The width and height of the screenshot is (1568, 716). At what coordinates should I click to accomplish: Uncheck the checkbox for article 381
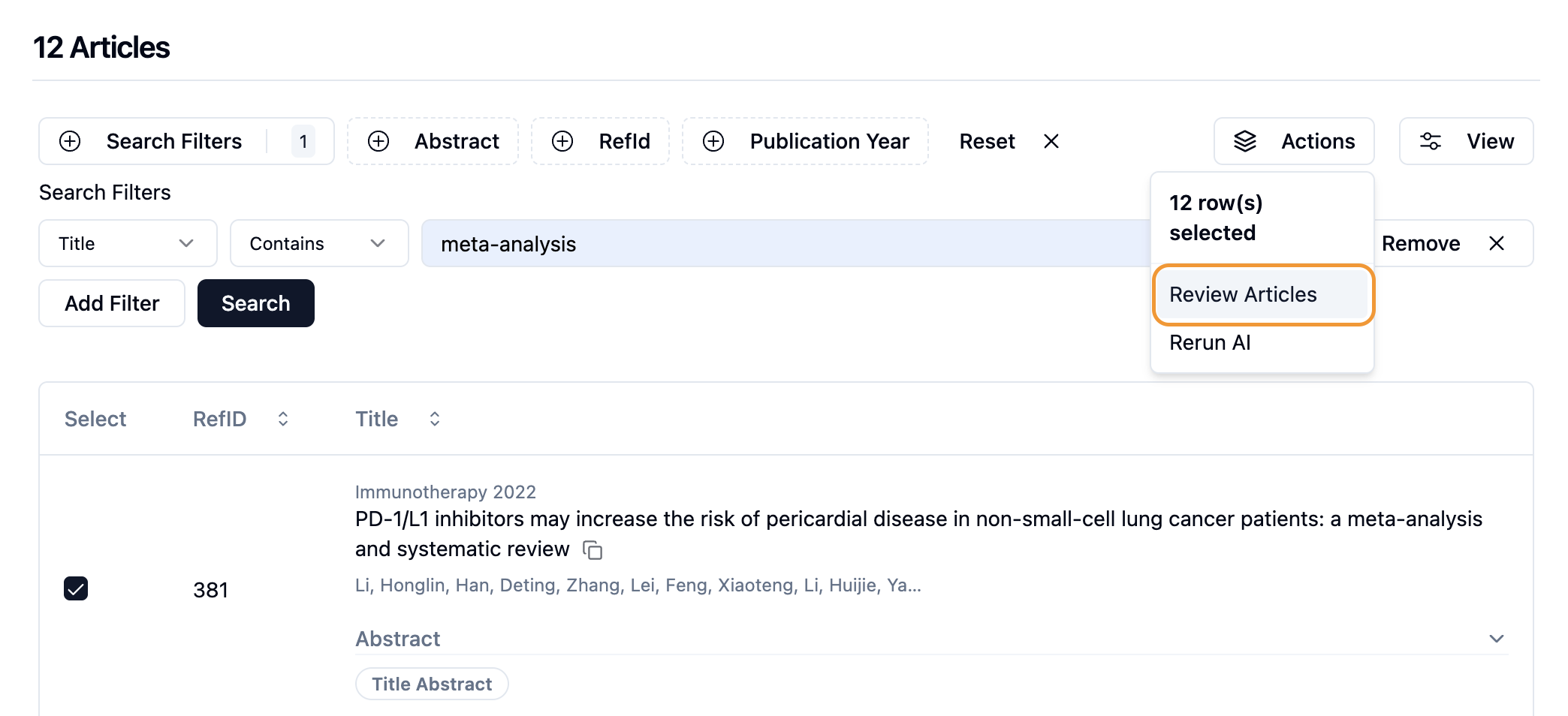click(x=76, y=588)
